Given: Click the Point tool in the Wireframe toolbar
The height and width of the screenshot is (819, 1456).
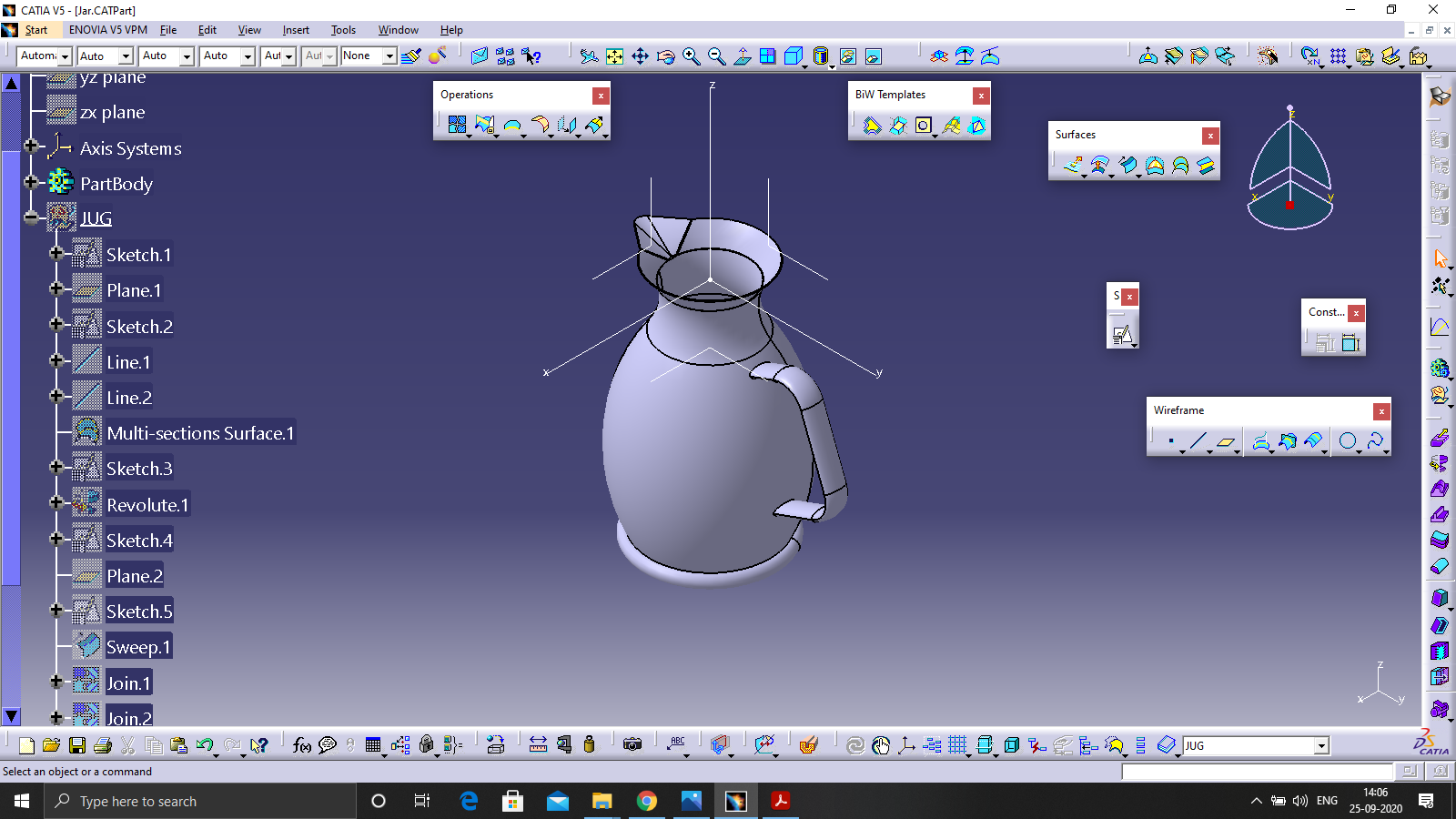Looking at the screenshot, I should (1171, 441).
